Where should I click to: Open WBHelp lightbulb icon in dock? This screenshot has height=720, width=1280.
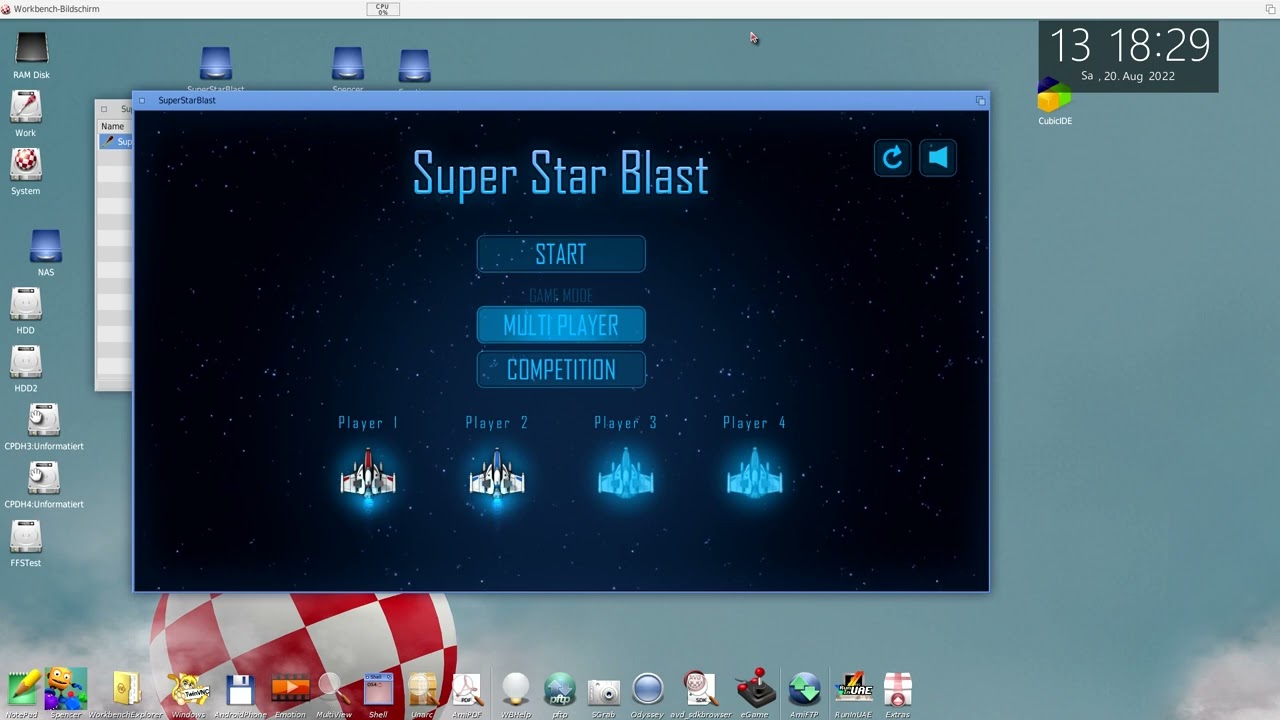pos(516,692)
